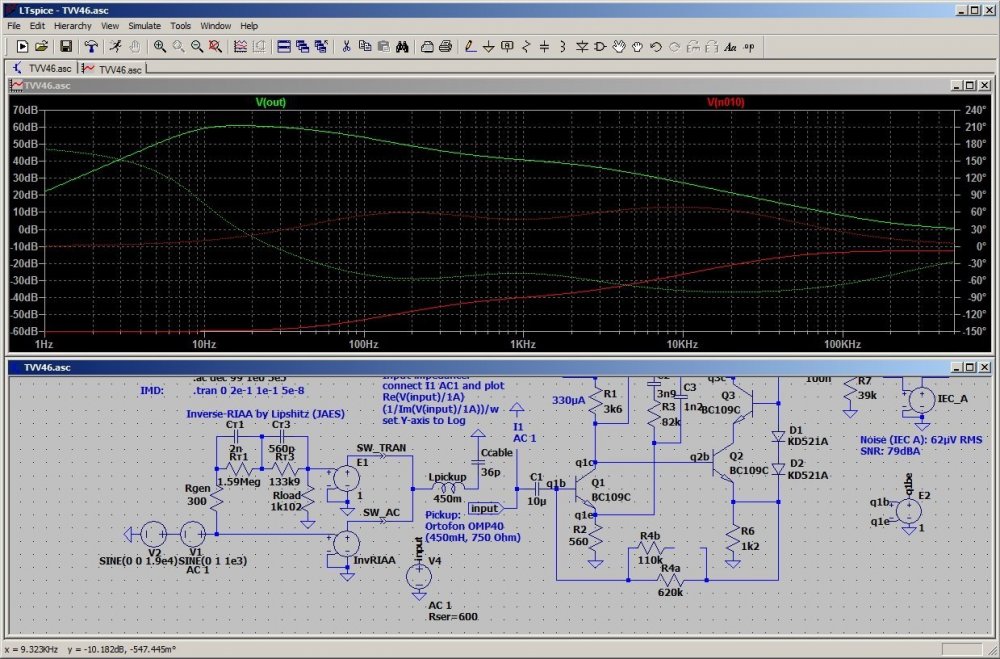Place a Ground symbol from toolbar
The width and height of the screenshot is (1000, 659).
tap(489, 47)
